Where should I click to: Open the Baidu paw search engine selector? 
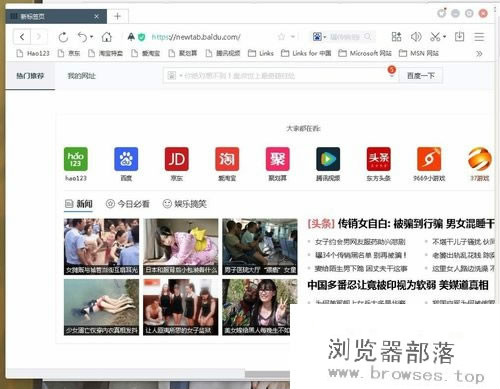tap(319, 37)
